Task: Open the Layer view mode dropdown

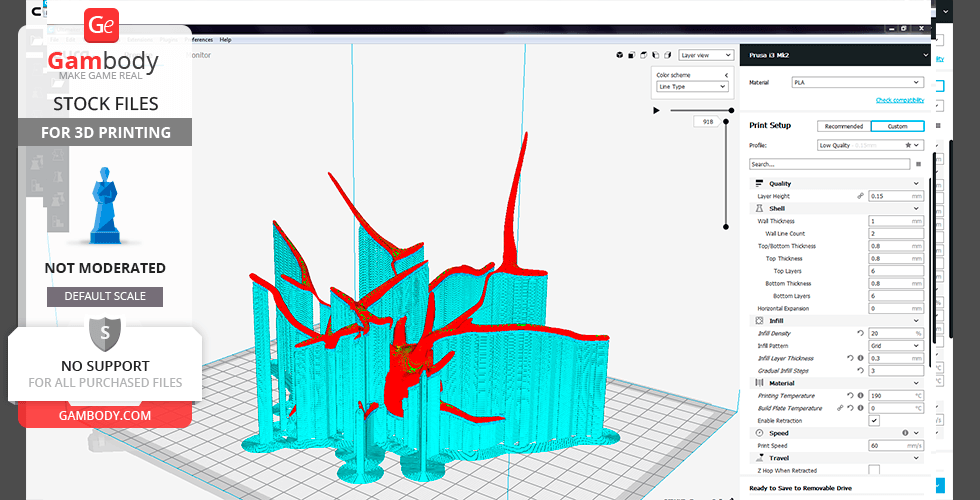Action: [705, 55]
